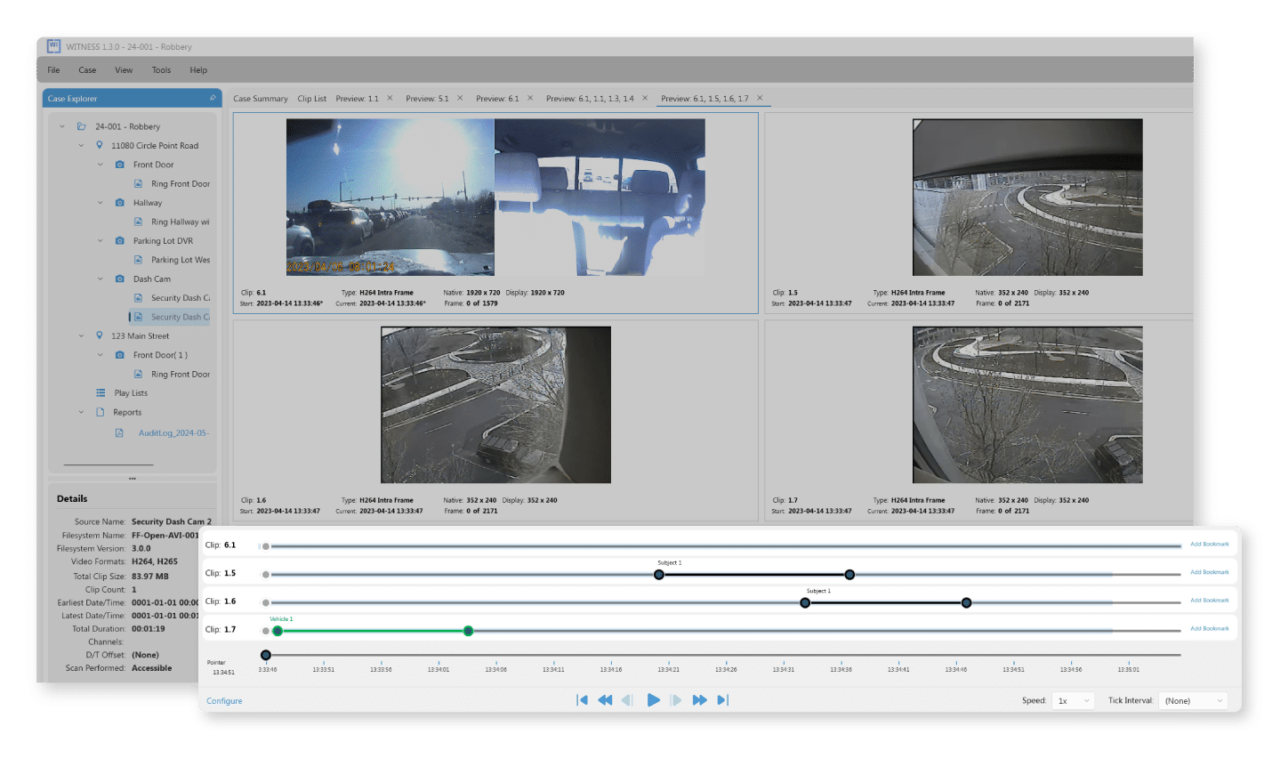The width and height of the screenshot is (1280, 783).
Task: Open the Tick Interval dropdown
Action: tap(1192, 700)
